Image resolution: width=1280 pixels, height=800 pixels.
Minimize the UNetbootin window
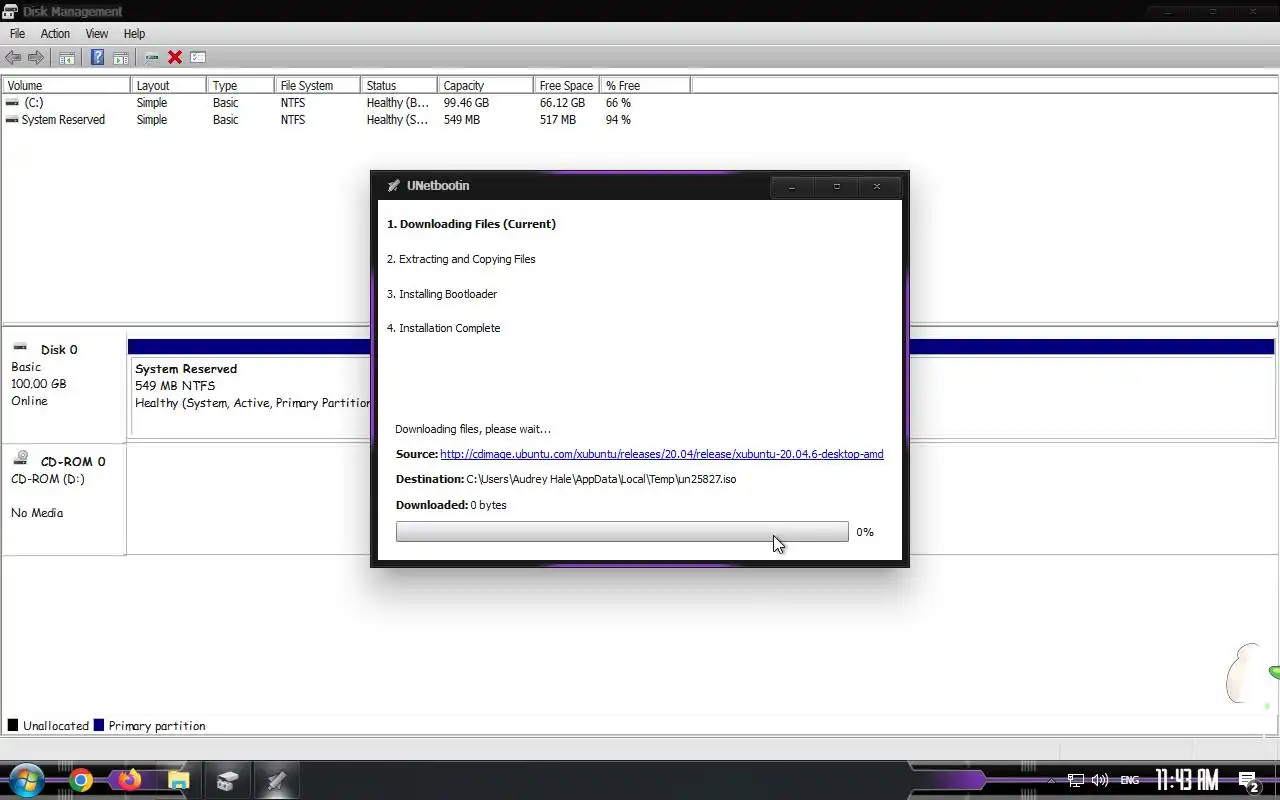click(792, 186)
